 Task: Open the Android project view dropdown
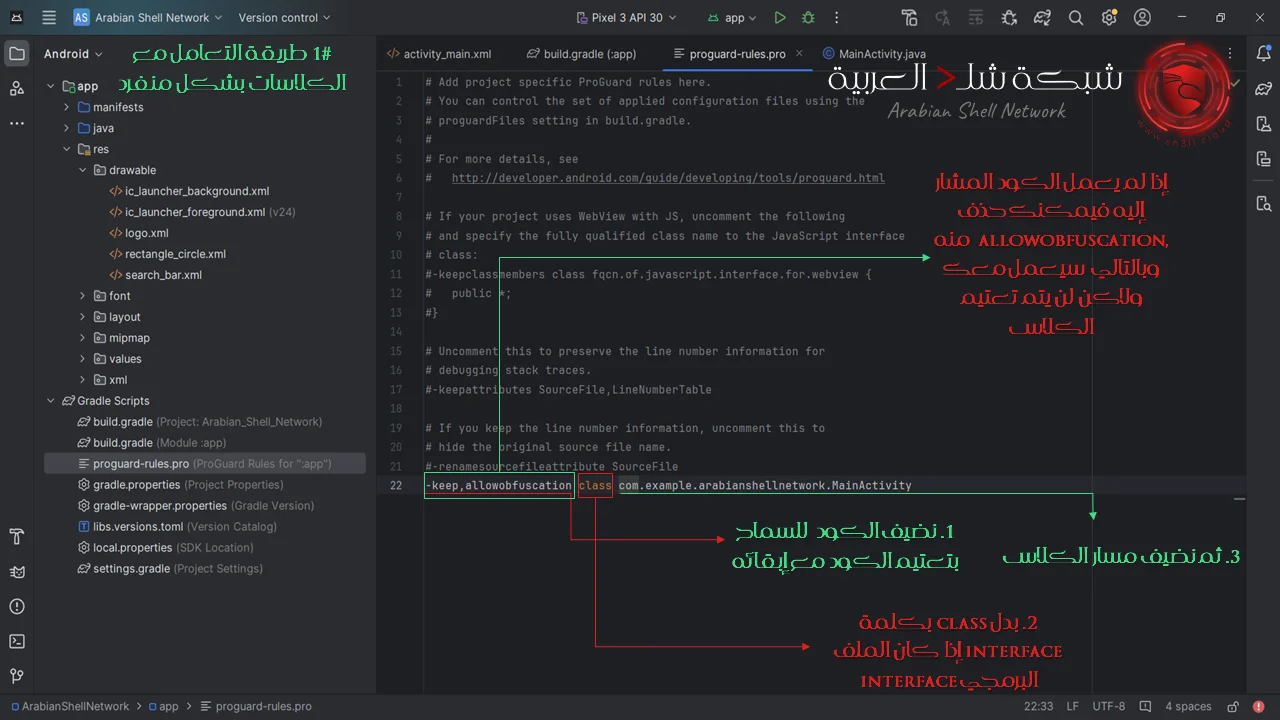(x=73, y=54)
